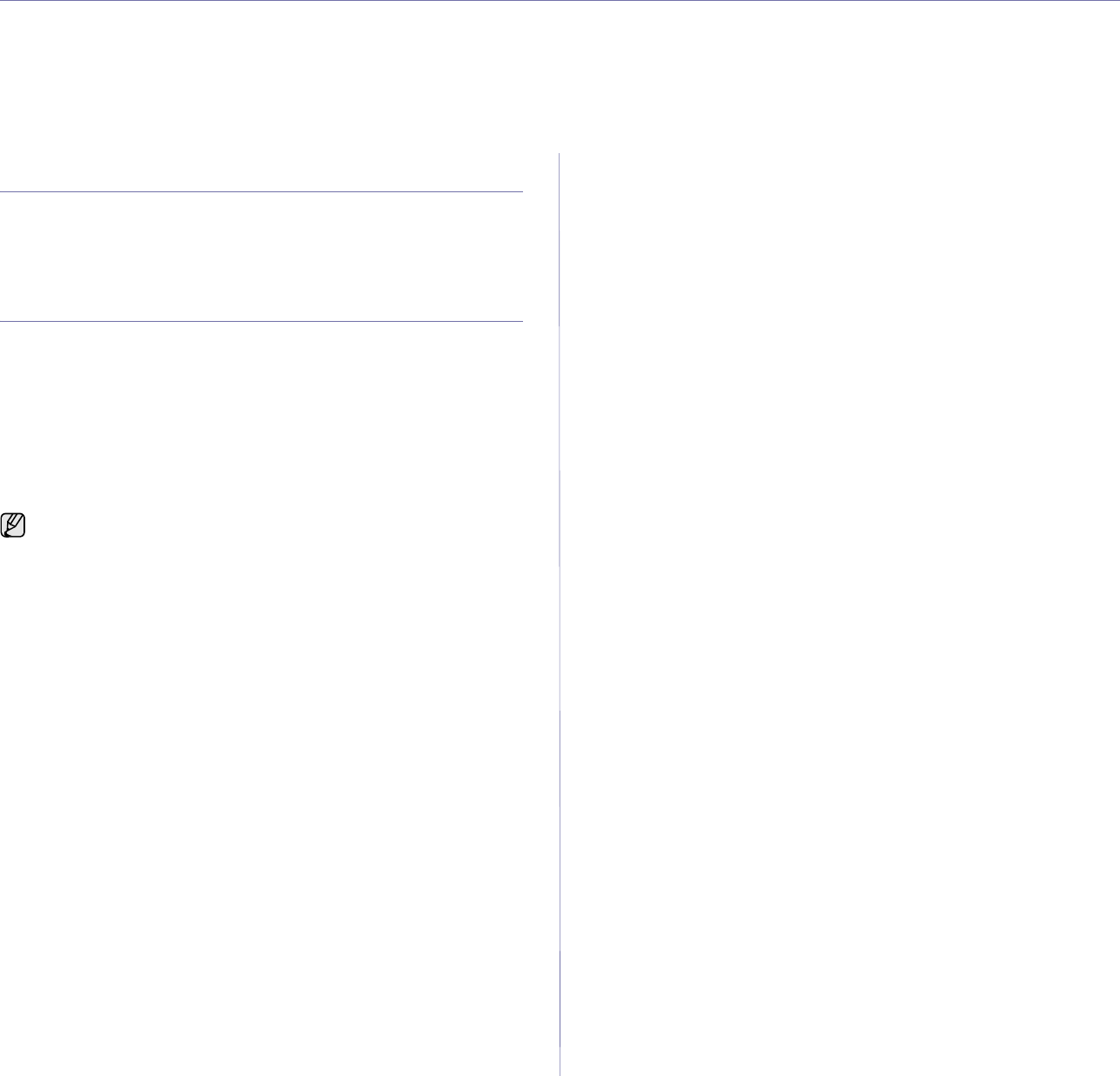Image resolution: width=1120 pixels, height=1076 pixels.
Task: Click blank area between lower rule and note icon
Action: pyautogui.click(x=261, y=418)
